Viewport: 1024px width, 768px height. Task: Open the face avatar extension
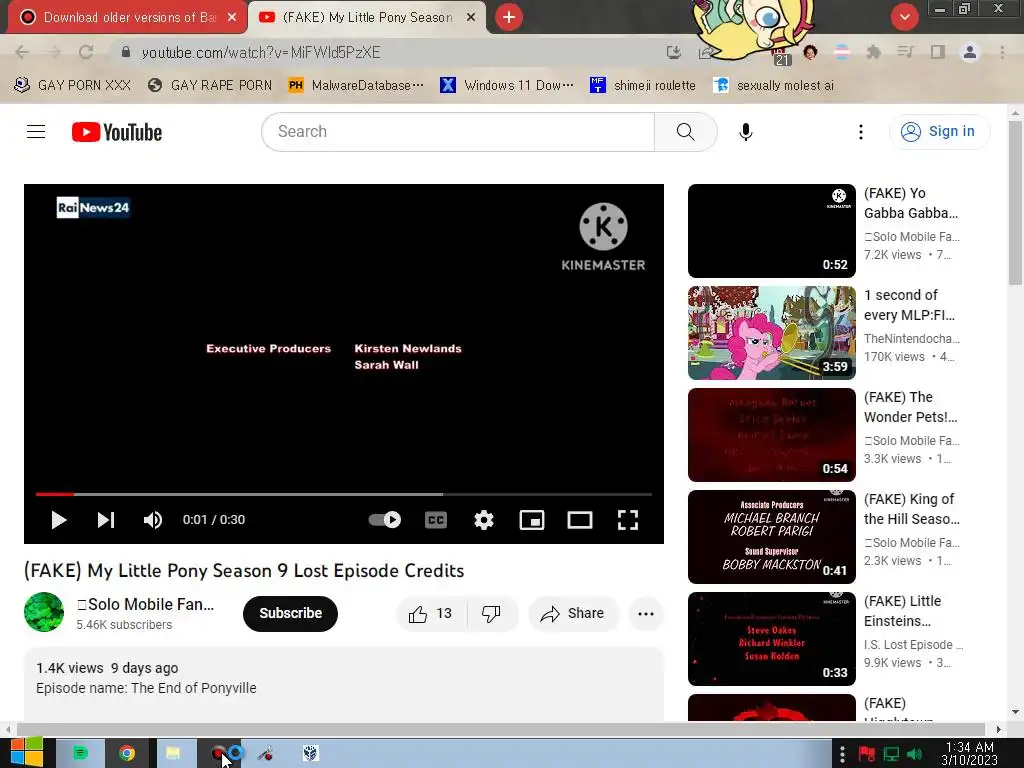click(x=810, y=52)
